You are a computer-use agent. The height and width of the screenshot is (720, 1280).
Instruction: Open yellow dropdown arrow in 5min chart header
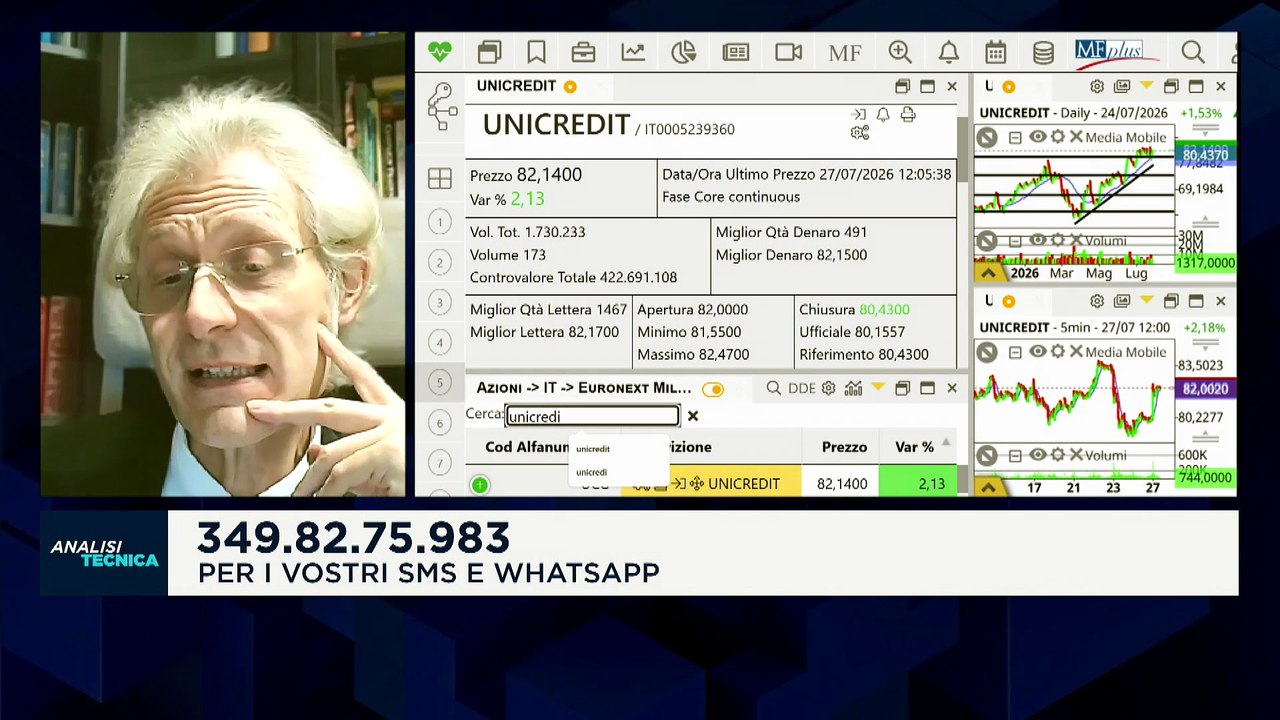tap(1146, 301)
